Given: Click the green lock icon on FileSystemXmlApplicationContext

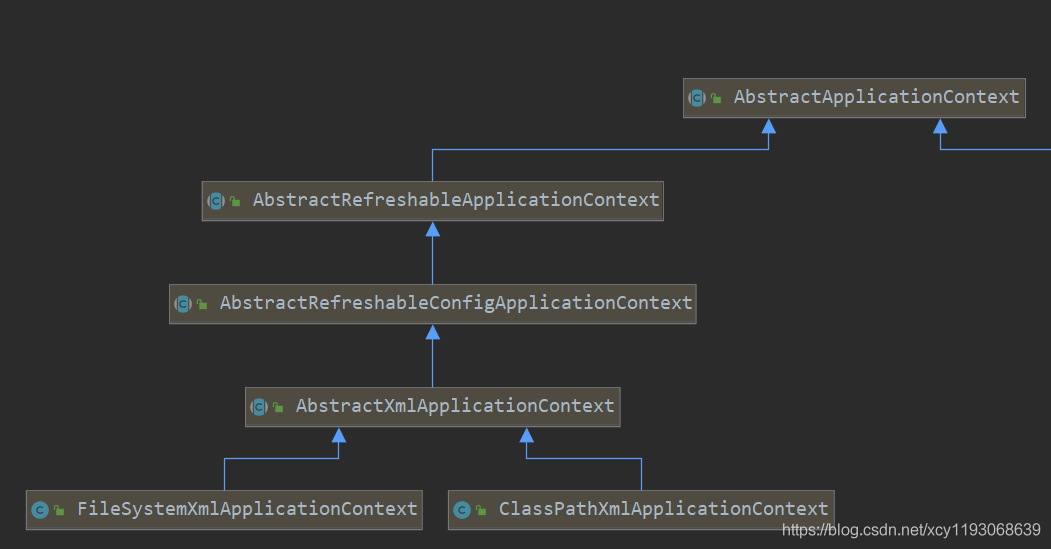Looking at the screenshot, I should (x=59, y=511).
